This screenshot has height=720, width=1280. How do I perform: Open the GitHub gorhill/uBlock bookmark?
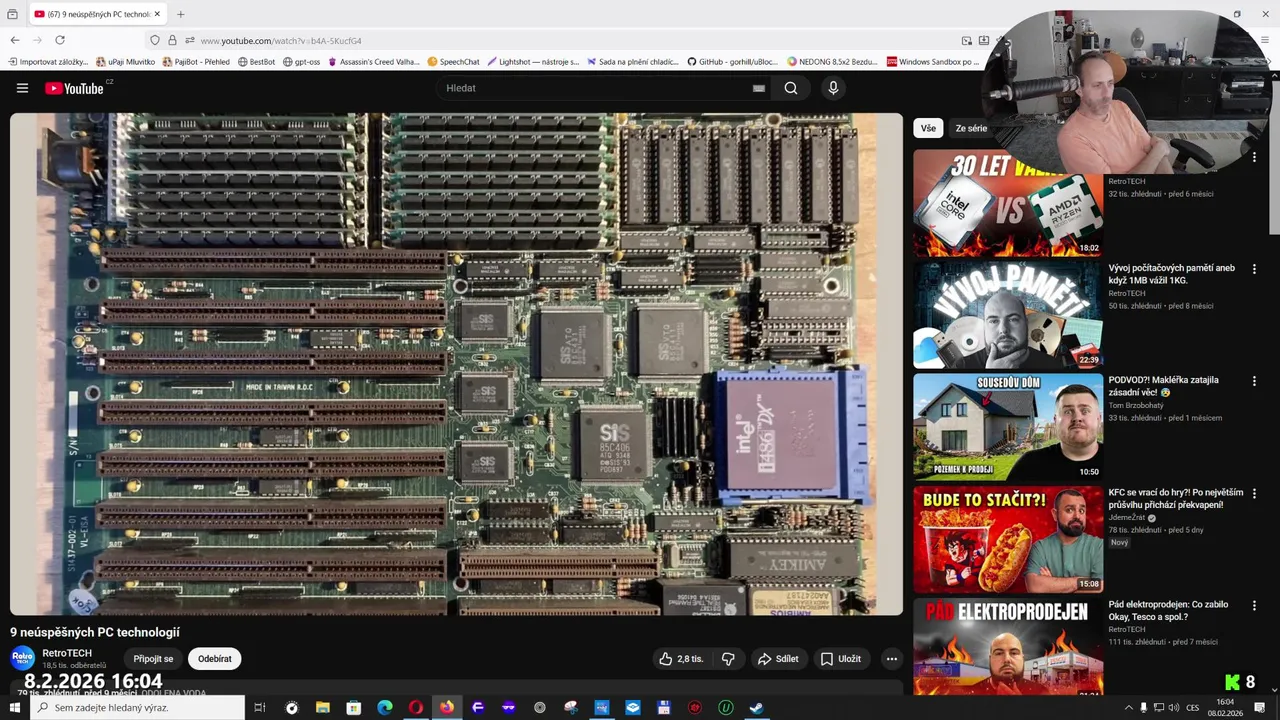click(732, 62)
